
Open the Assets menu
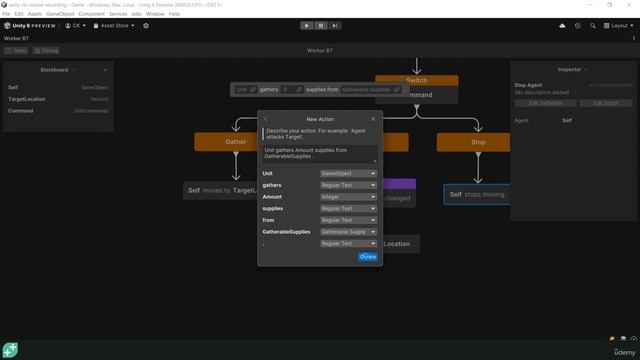pyautogui.click(x=35, y=14)
